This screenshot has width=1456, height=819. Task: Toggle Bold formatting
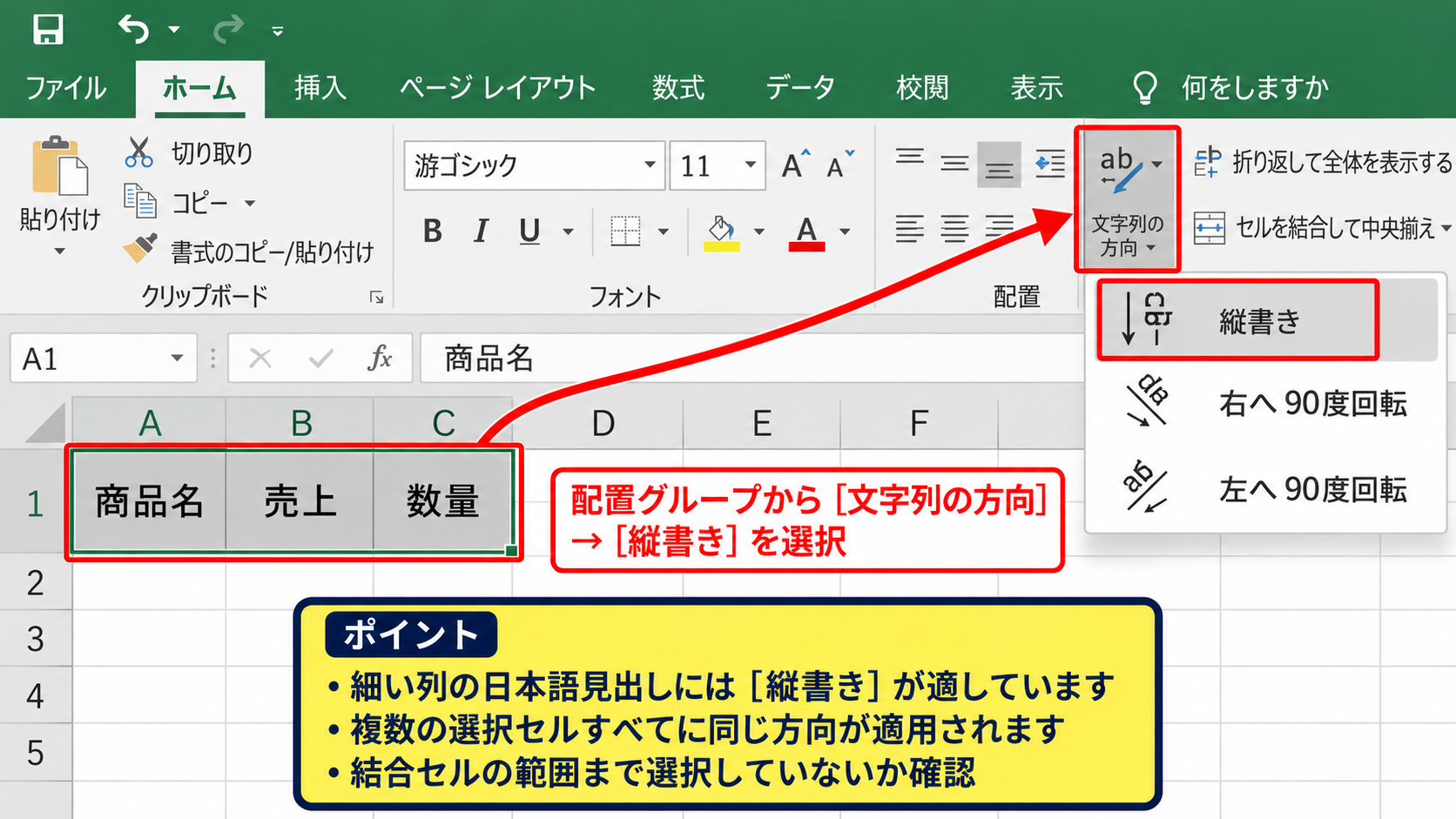pos(433,231)
